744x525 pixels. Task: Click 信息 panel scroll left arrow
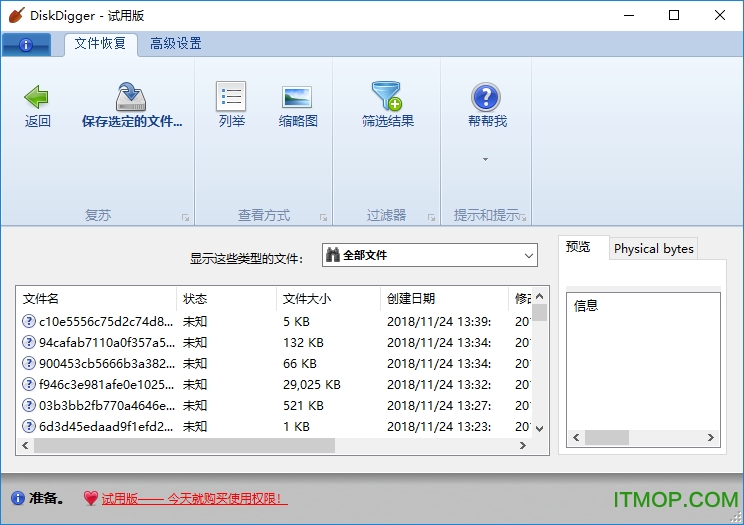(576, 437)
